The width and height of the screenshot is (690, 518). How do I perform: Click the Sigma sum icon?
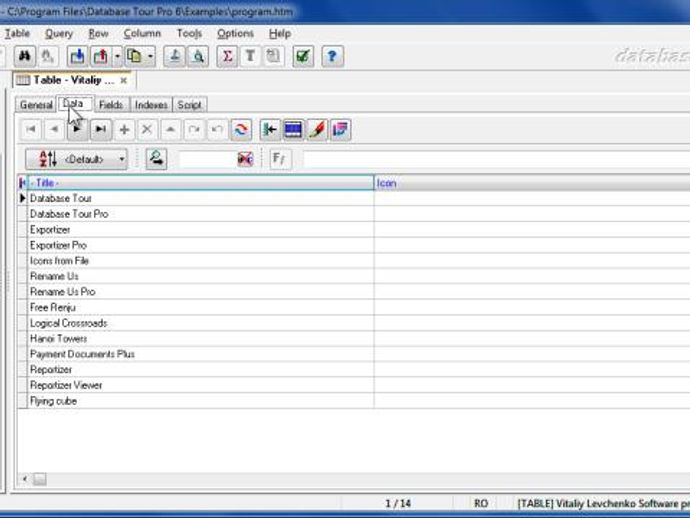(x=227, y=56)
